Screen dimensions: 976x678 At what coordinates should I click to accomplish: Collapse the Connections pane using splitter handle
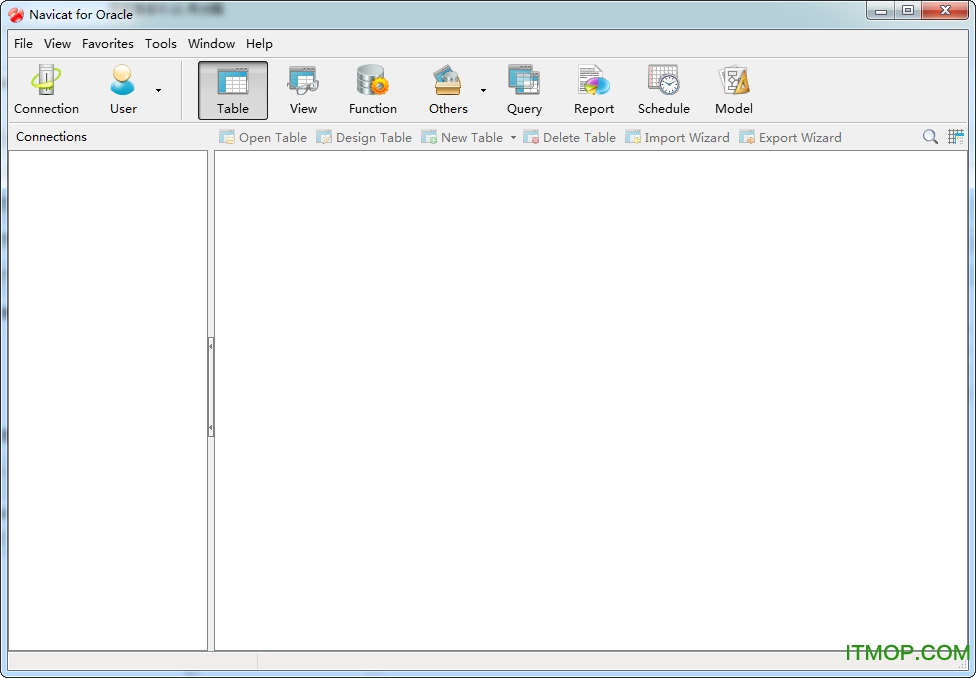pos(211,386)
